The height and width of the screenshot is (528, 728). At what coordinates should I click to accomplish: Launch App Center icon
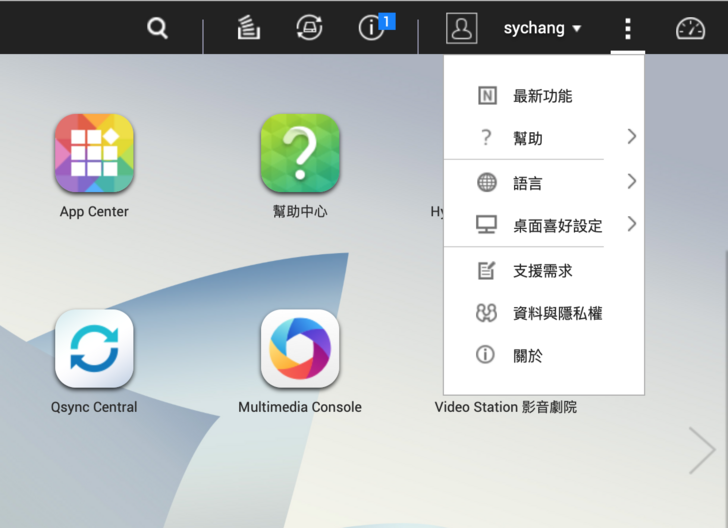[94, 153]
